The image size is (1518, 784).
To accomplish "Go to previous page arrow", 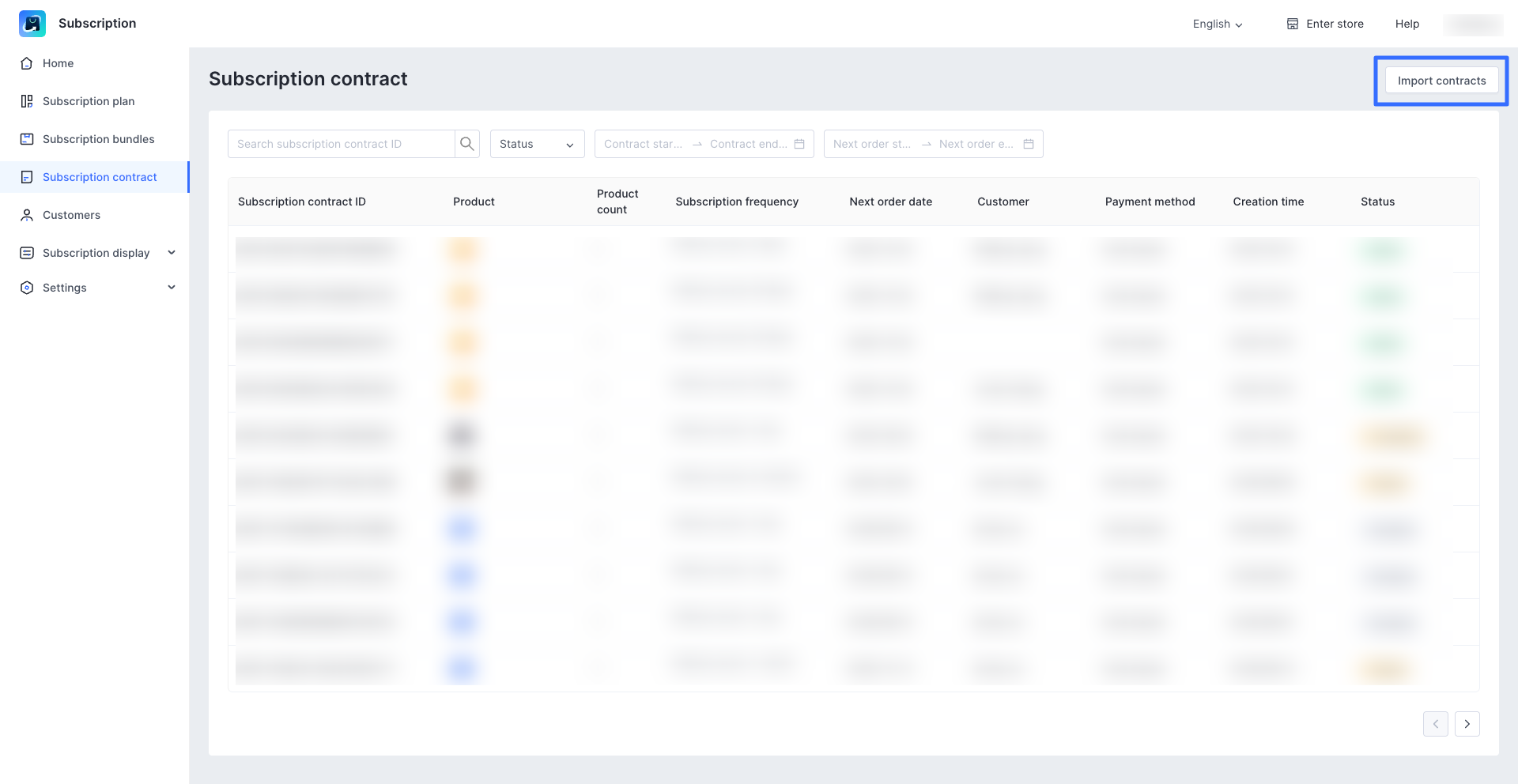I will [x=1436, y=724].
